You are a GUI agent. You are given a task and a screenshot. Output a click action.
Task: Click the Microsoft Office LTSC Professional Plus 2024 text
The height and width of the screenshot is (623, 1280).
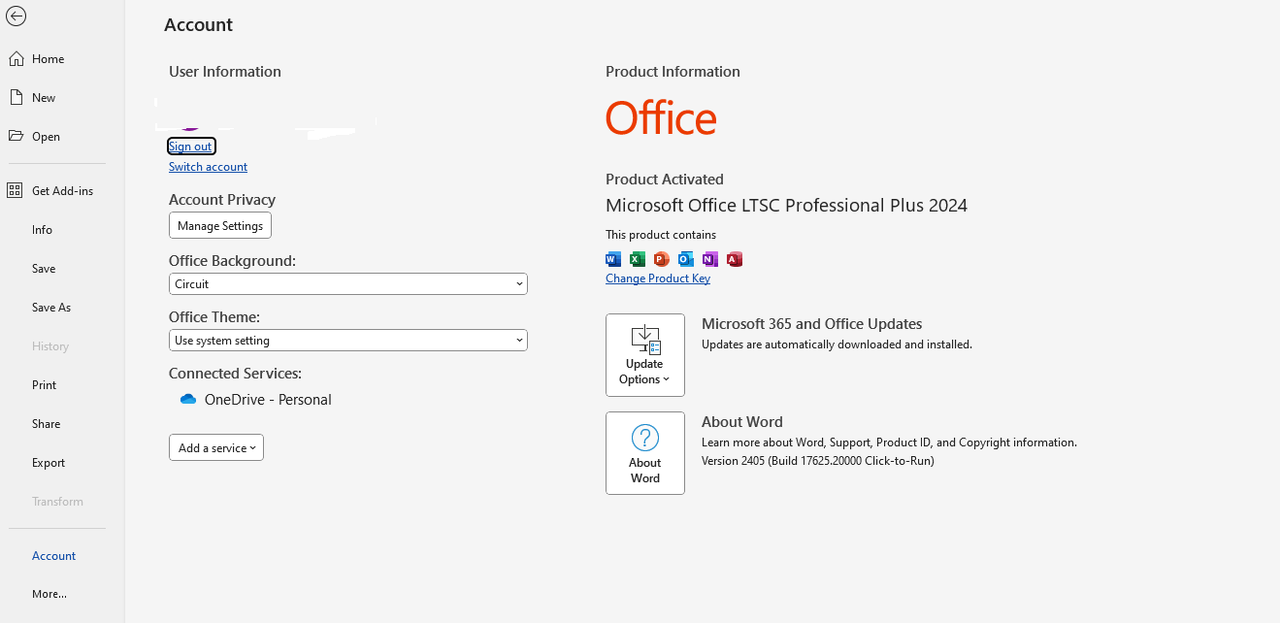[x=786, y=205]
